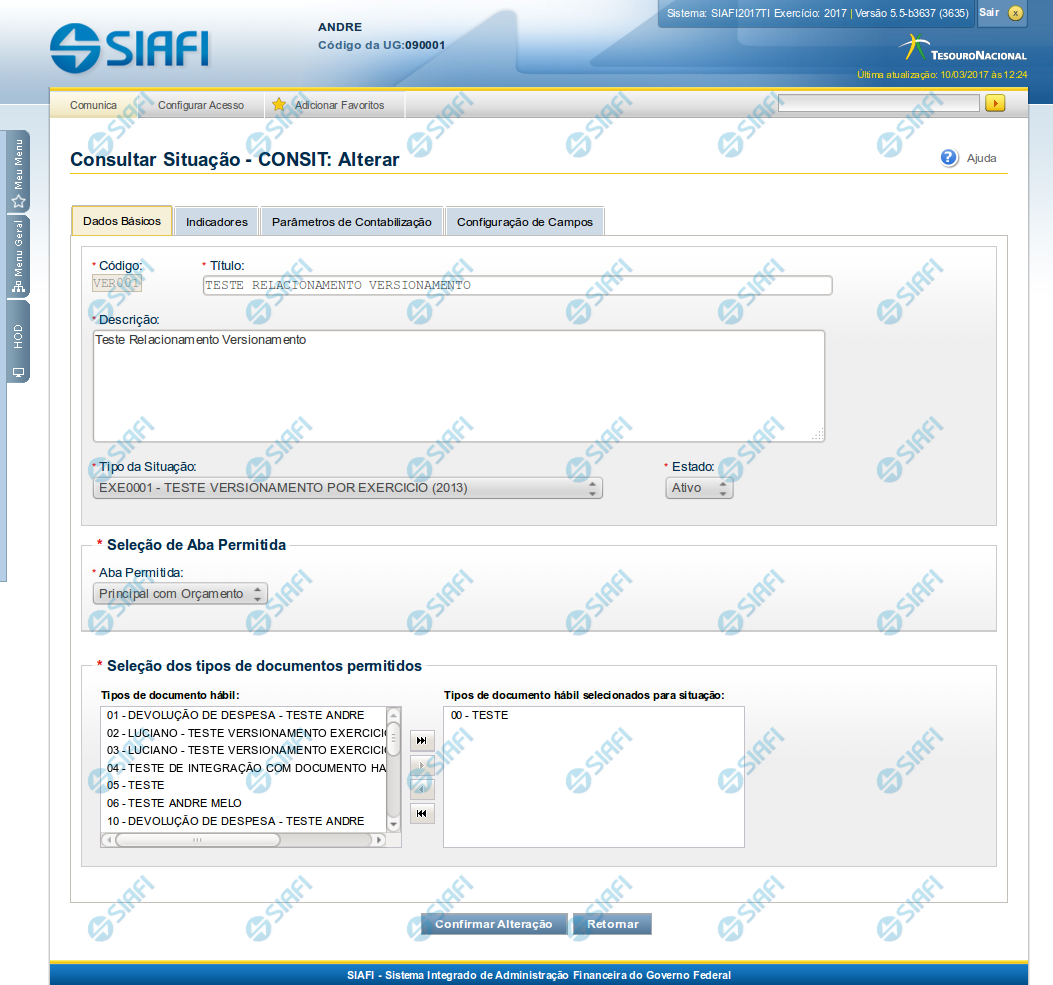Click the move-all-right double arrow button
1053x985 pixels.
pyautogui.click(x=422, y=740)
